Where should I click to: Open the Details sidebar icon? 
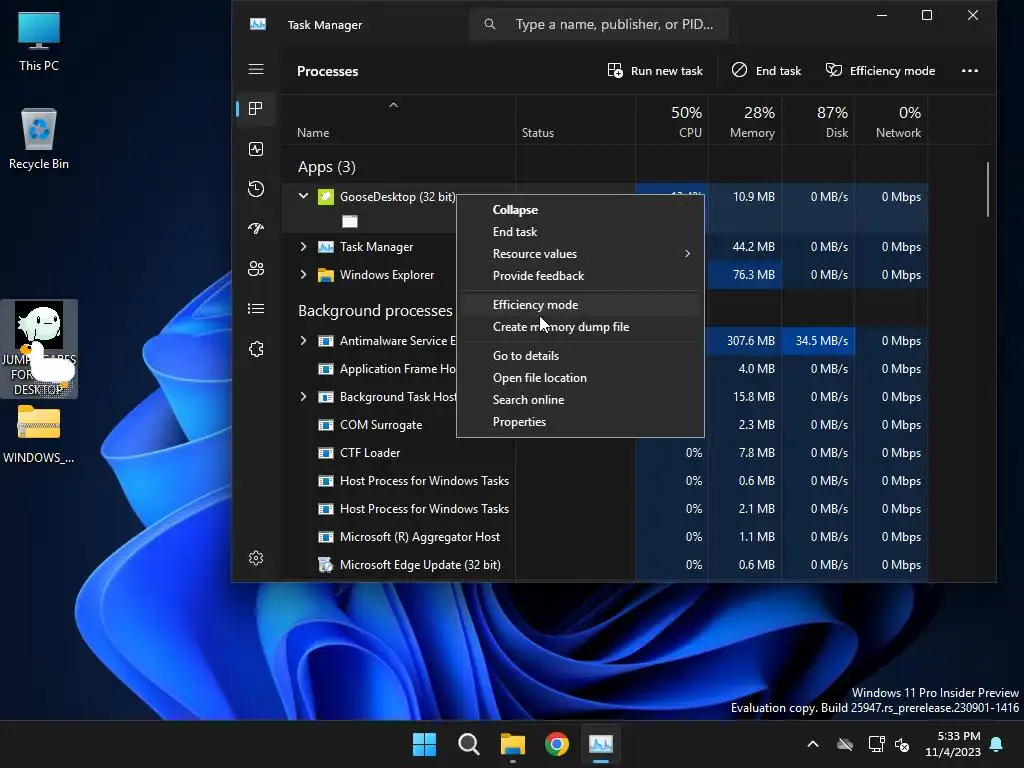[256, 309]
